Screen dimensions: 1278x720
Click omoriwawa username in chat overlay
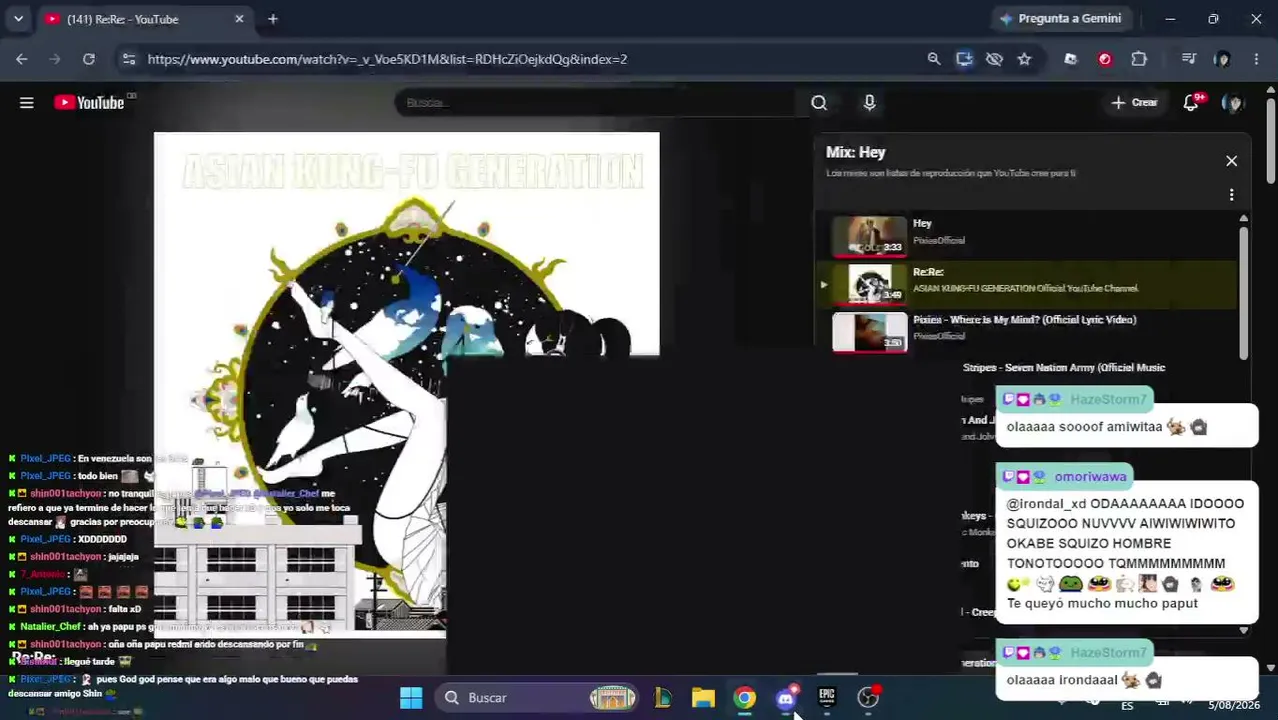click(x=1090, y=476)
